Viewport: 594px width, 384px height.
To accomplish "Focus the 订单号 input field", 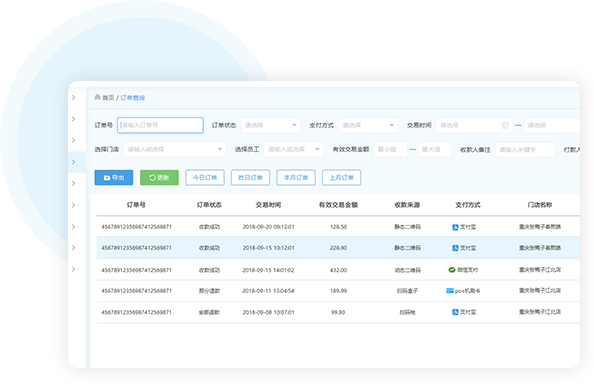I will (160, 125).
